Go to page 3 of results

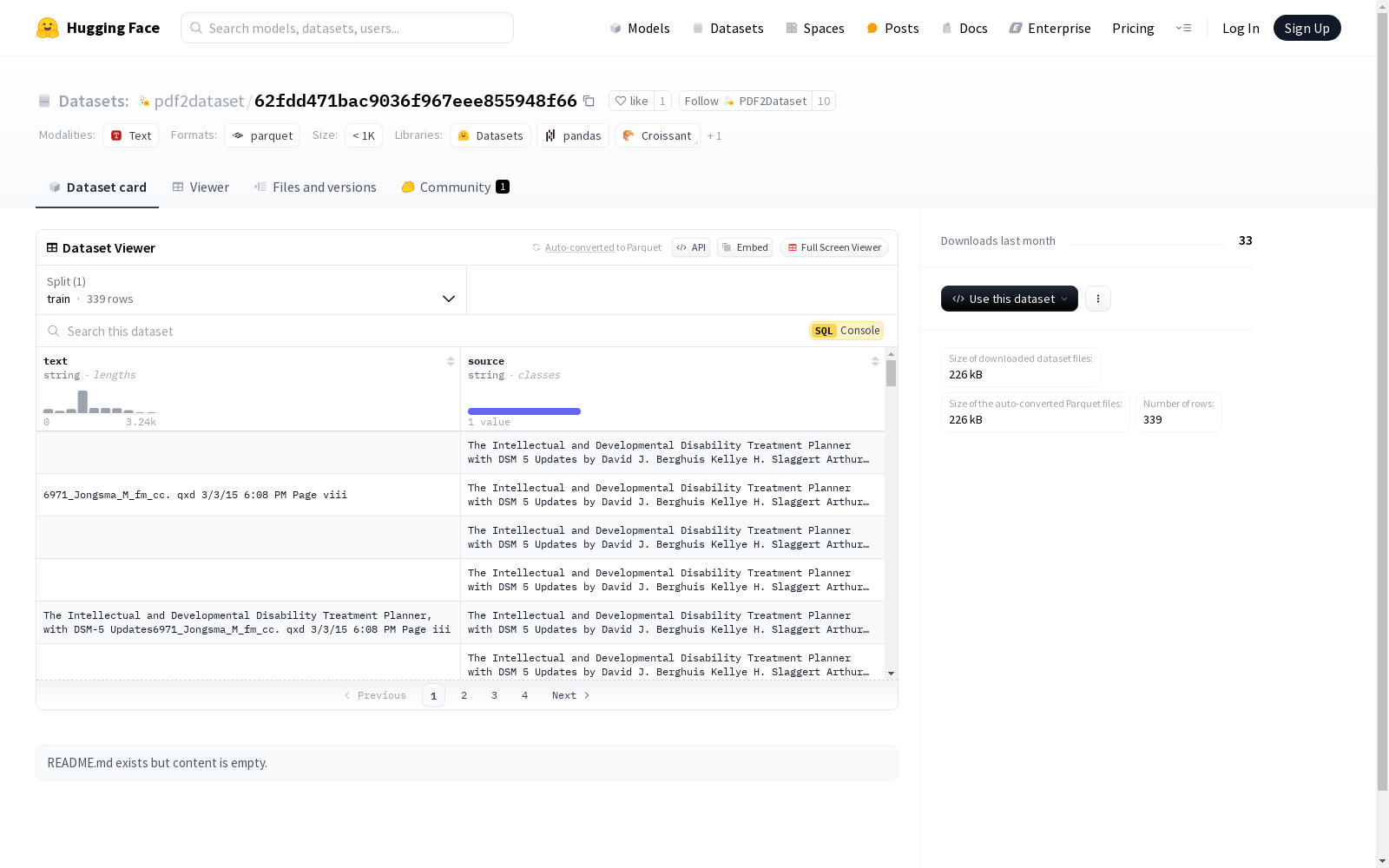click(495, 695)
